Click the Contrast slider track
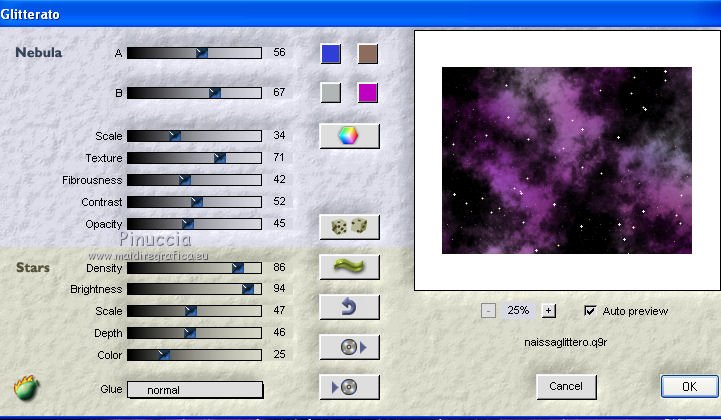This screenshot has width=721, height=420. pyautogui.click(x=195, y=202)
